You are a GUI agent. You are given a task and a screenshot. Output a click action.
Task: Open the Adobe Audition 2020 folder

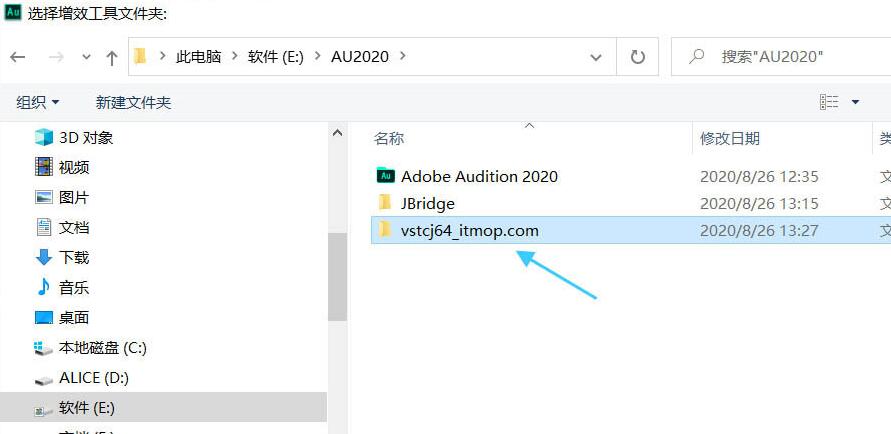(x=479, y=176)
